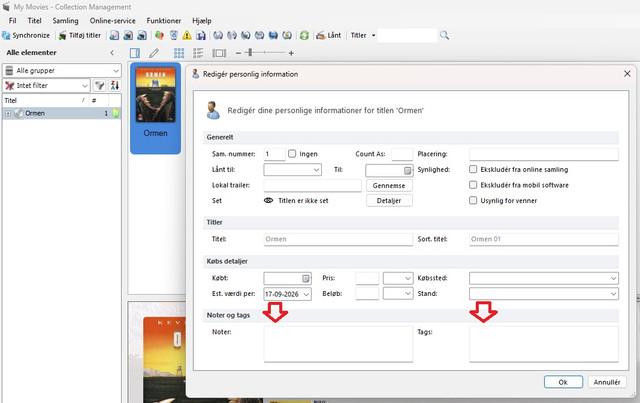
Task: Collapse the Alle elementer panel with the chevron
Action: [x=112, y=53]
